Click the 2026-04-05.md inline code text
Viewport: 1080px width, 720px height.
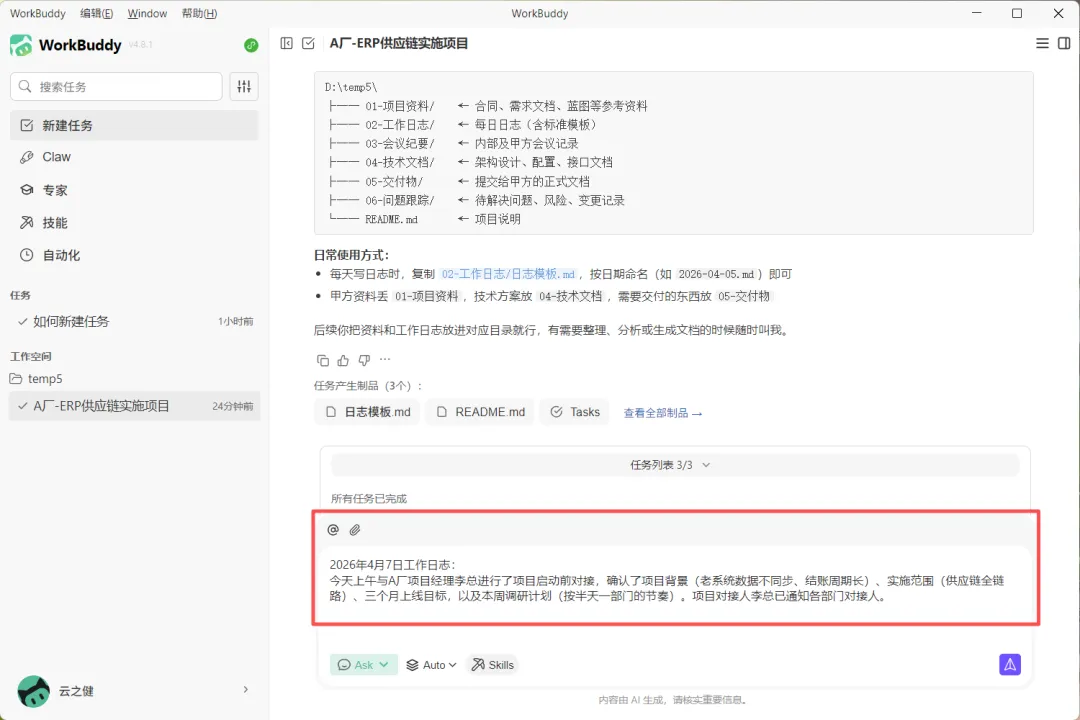[x=716, y=274]
